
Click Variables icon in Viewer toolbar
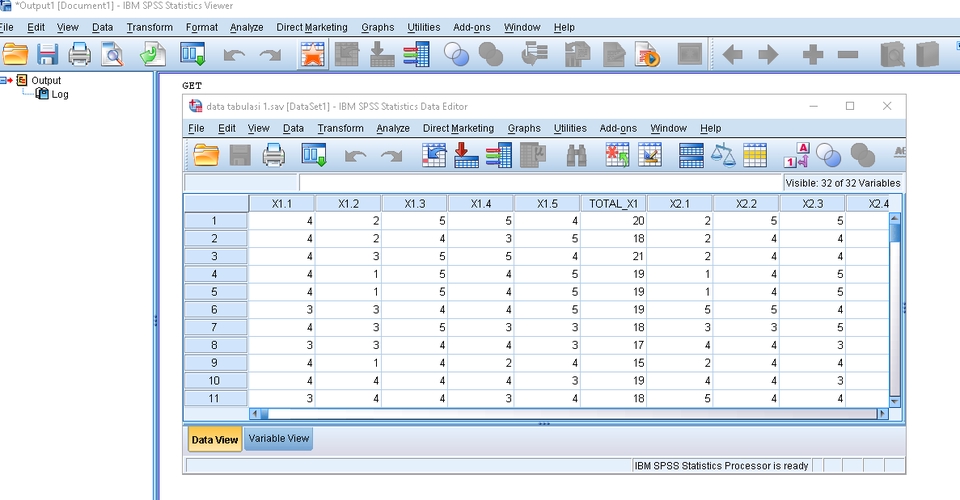tap(416, 54)
